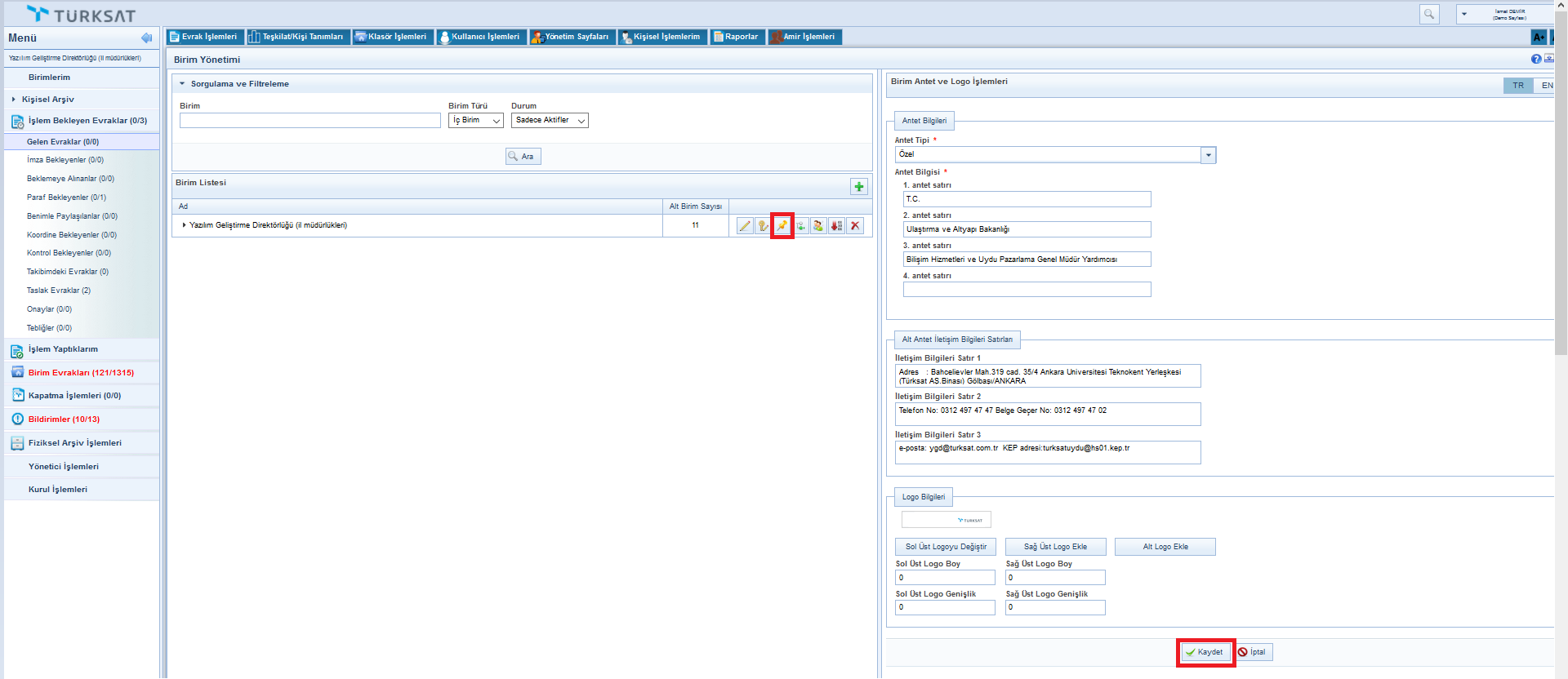Collapse the Menü sidebar with arrow icon

(x=147, y=38)
